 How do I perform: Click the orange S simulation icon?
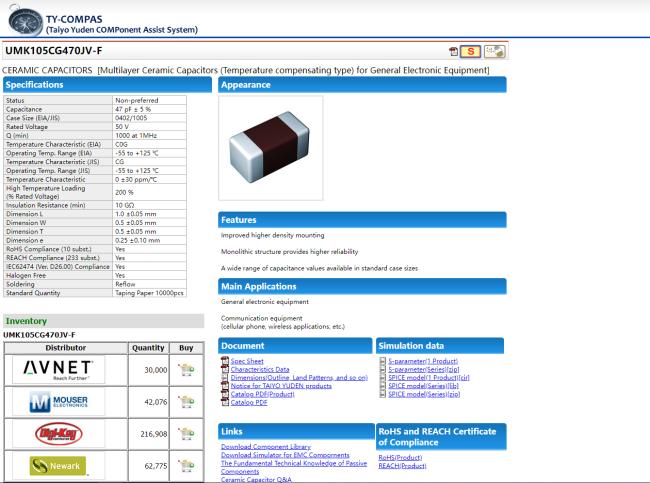(x=470, y=51)
